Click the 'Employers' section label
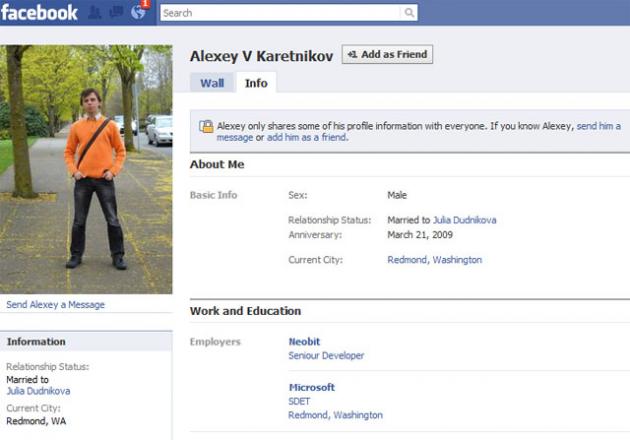Viewport: 630px width, 440px height. [x=215, y=342]
